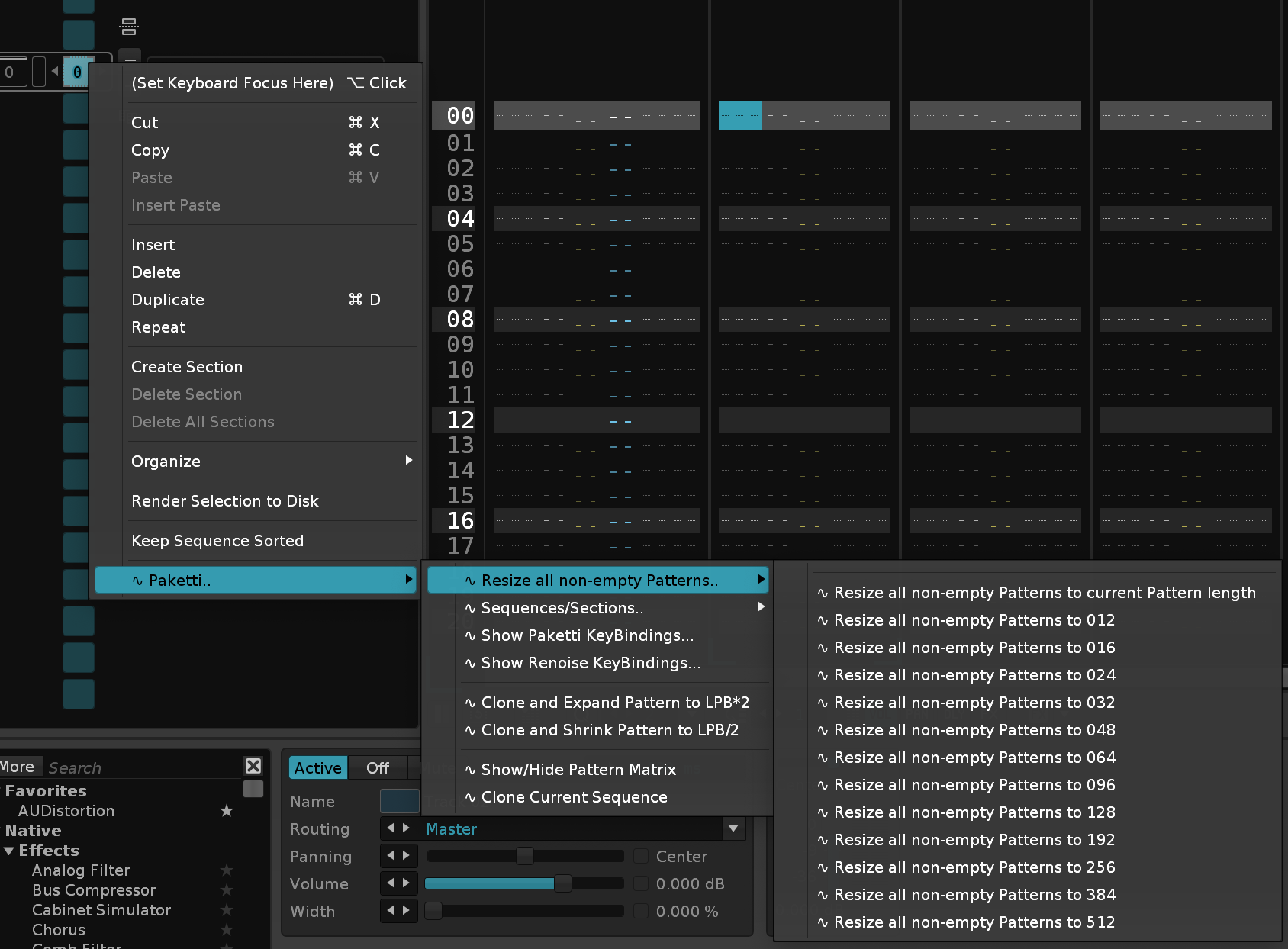Click the left arrow beside sequence pattern 0
This screenshot has height=949, width=1288.
(55, 72)
